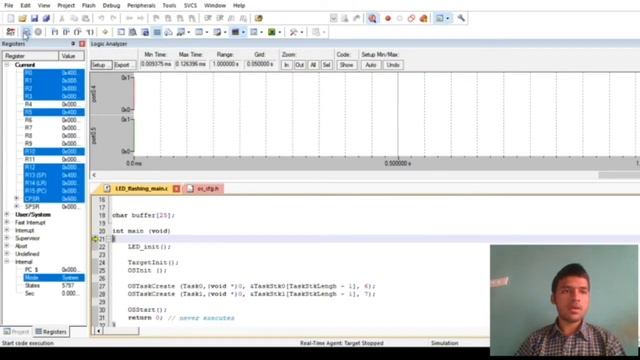
Task: Expand the CPSR register node
Action: click(x=17, y=198)
